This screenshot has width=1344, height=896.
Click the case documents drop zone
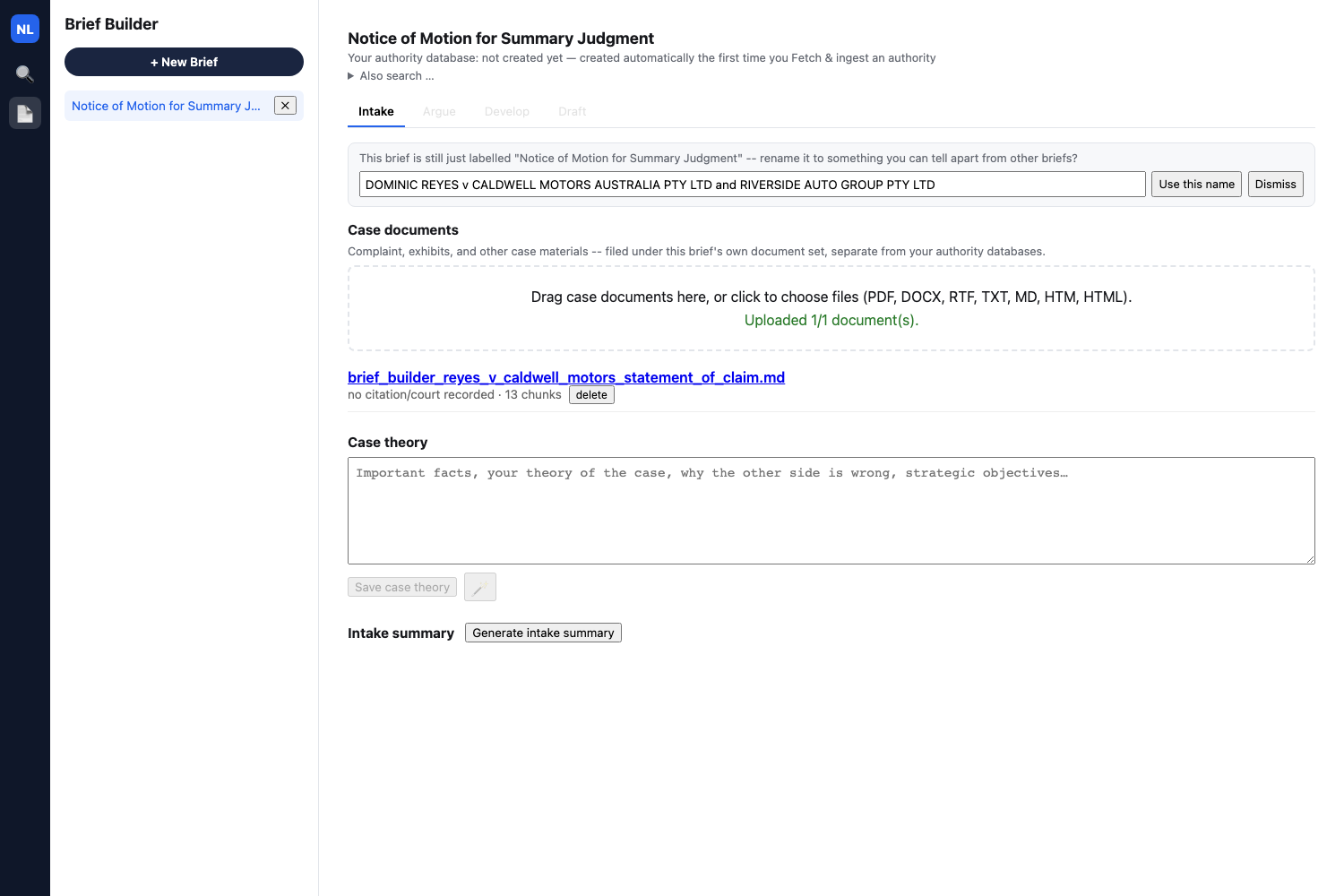(x=831, y=308)
